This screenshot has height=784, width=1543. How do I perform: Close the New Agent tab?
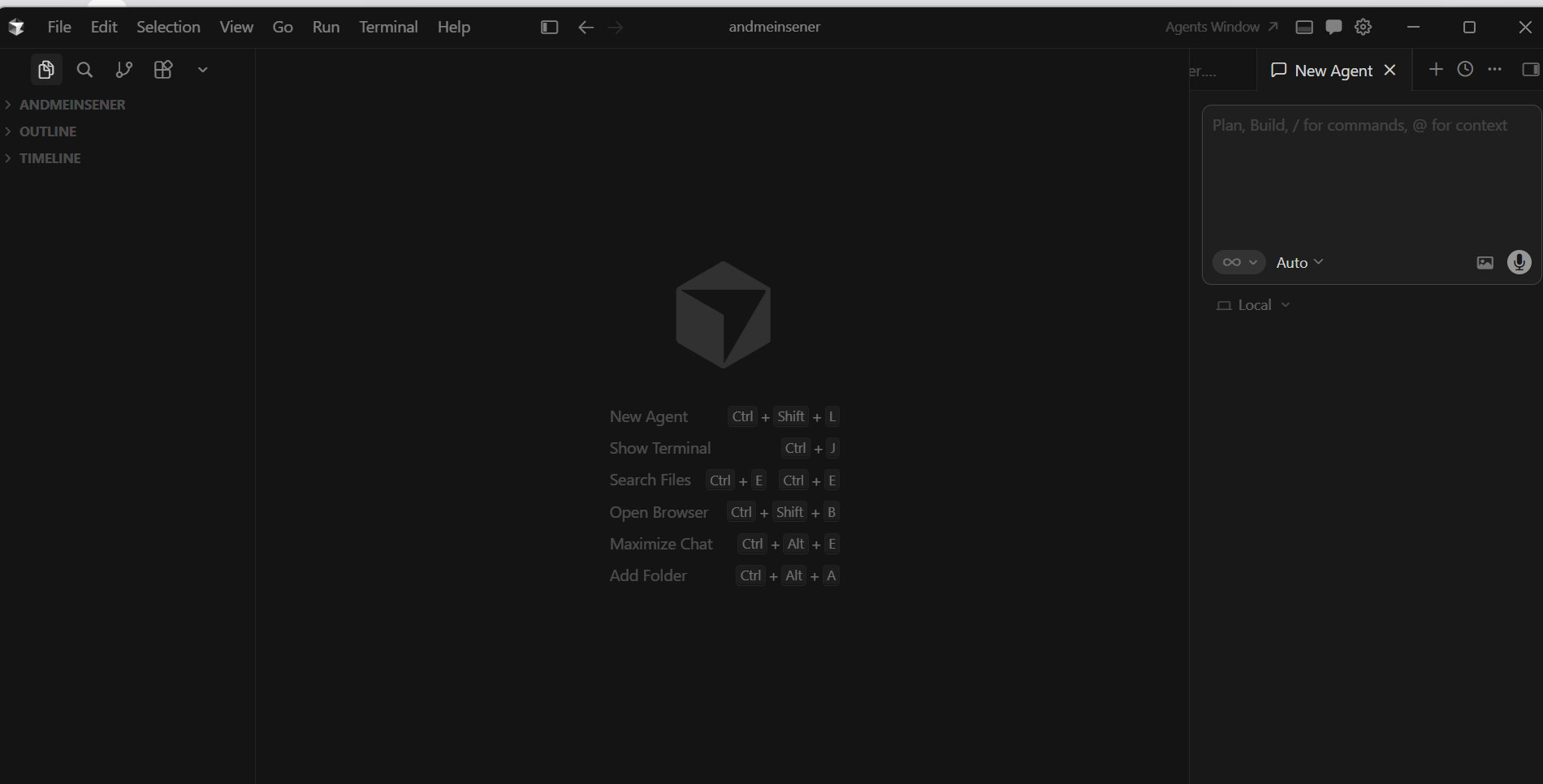(1390, 70)
